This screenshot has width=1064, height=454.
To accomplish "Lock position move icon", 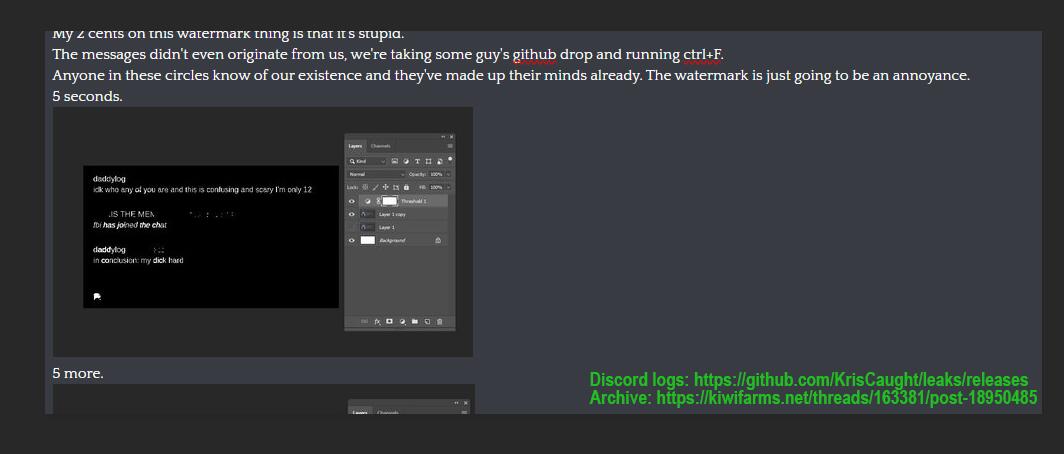I will (385, 187).
